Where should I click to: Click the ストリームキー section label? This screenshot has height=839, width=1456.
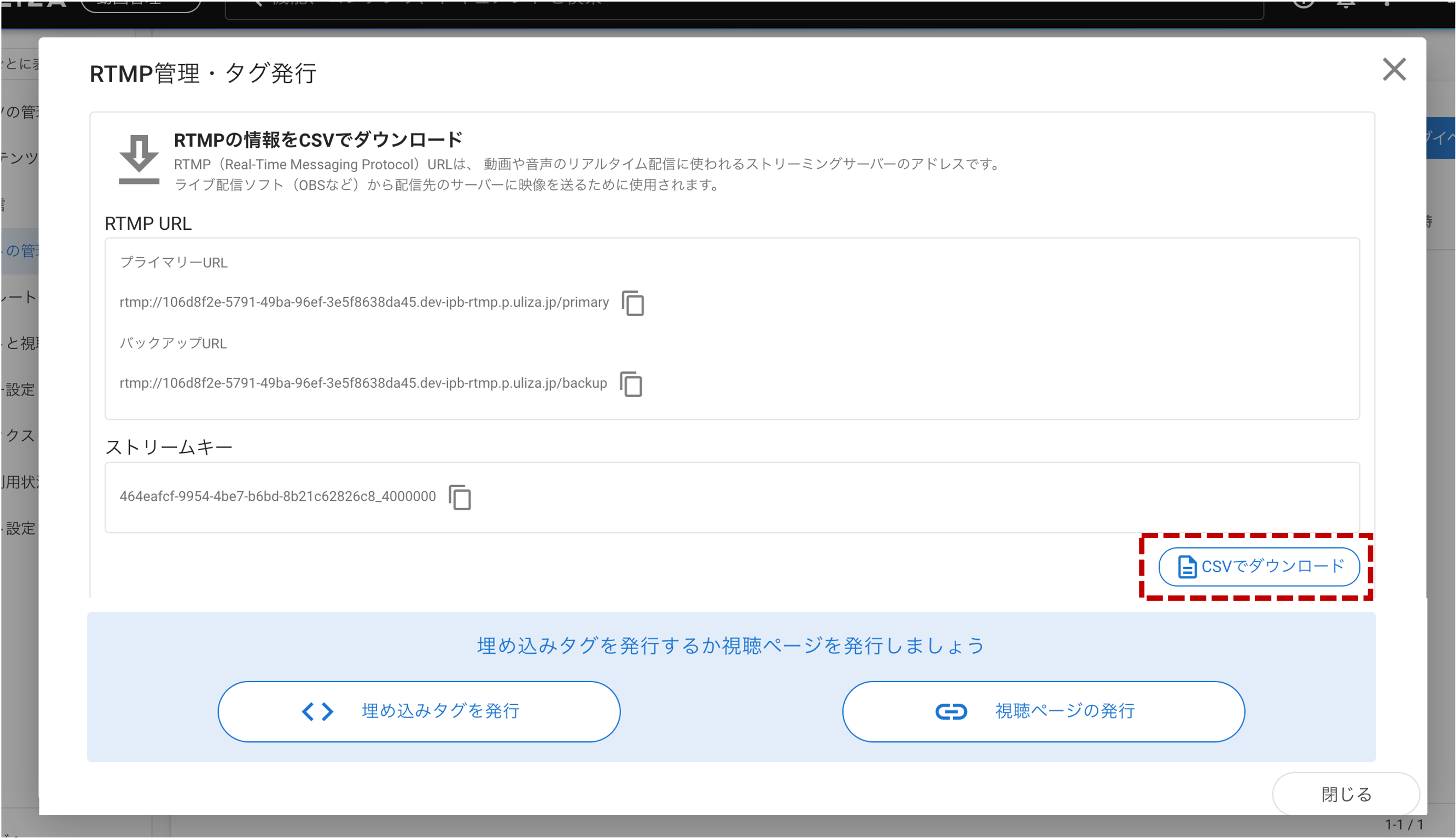(168, 447)
